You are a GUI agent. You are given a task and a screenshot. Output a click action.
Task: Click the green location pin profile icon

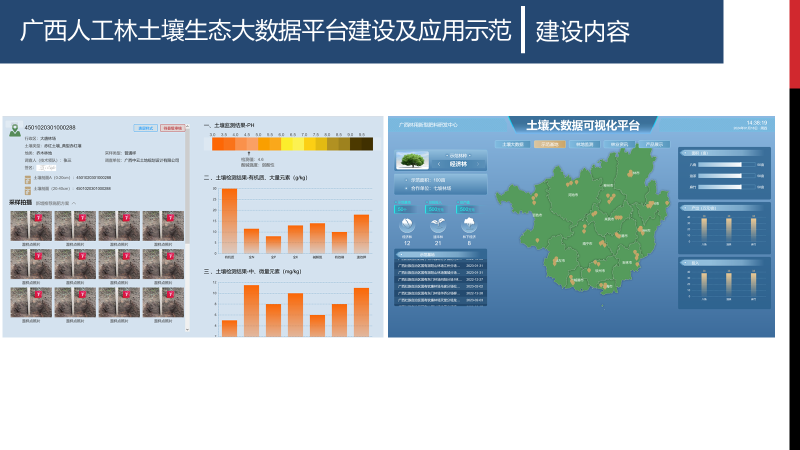click(x=16, y=131)
